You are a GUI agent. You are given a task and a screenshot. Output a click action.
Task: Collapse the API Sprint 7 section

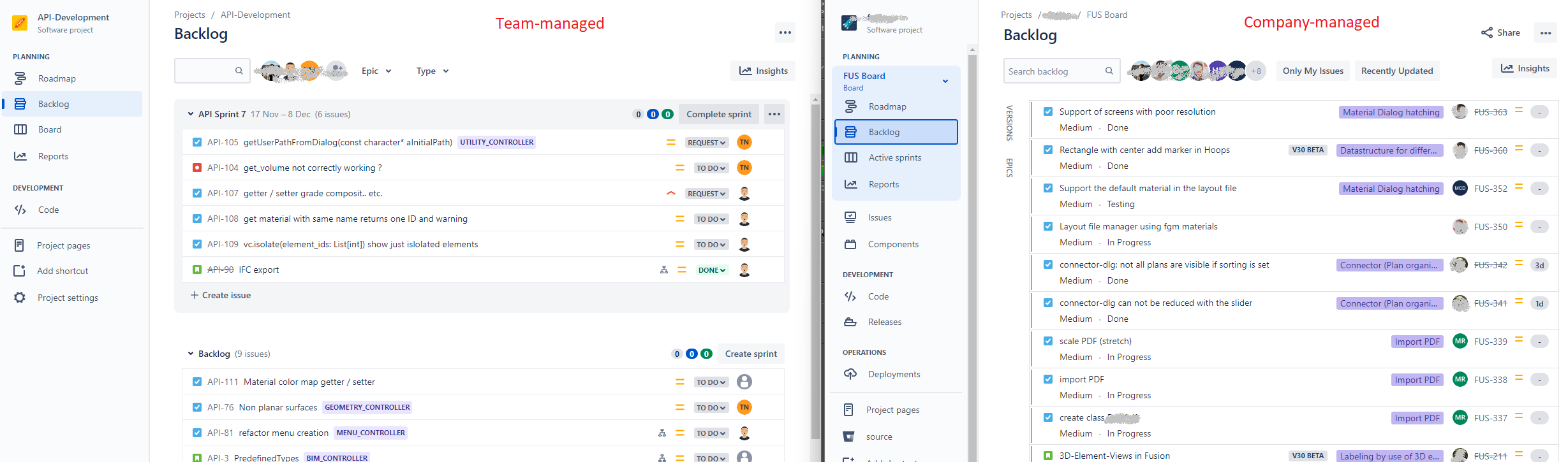[190, 114]
